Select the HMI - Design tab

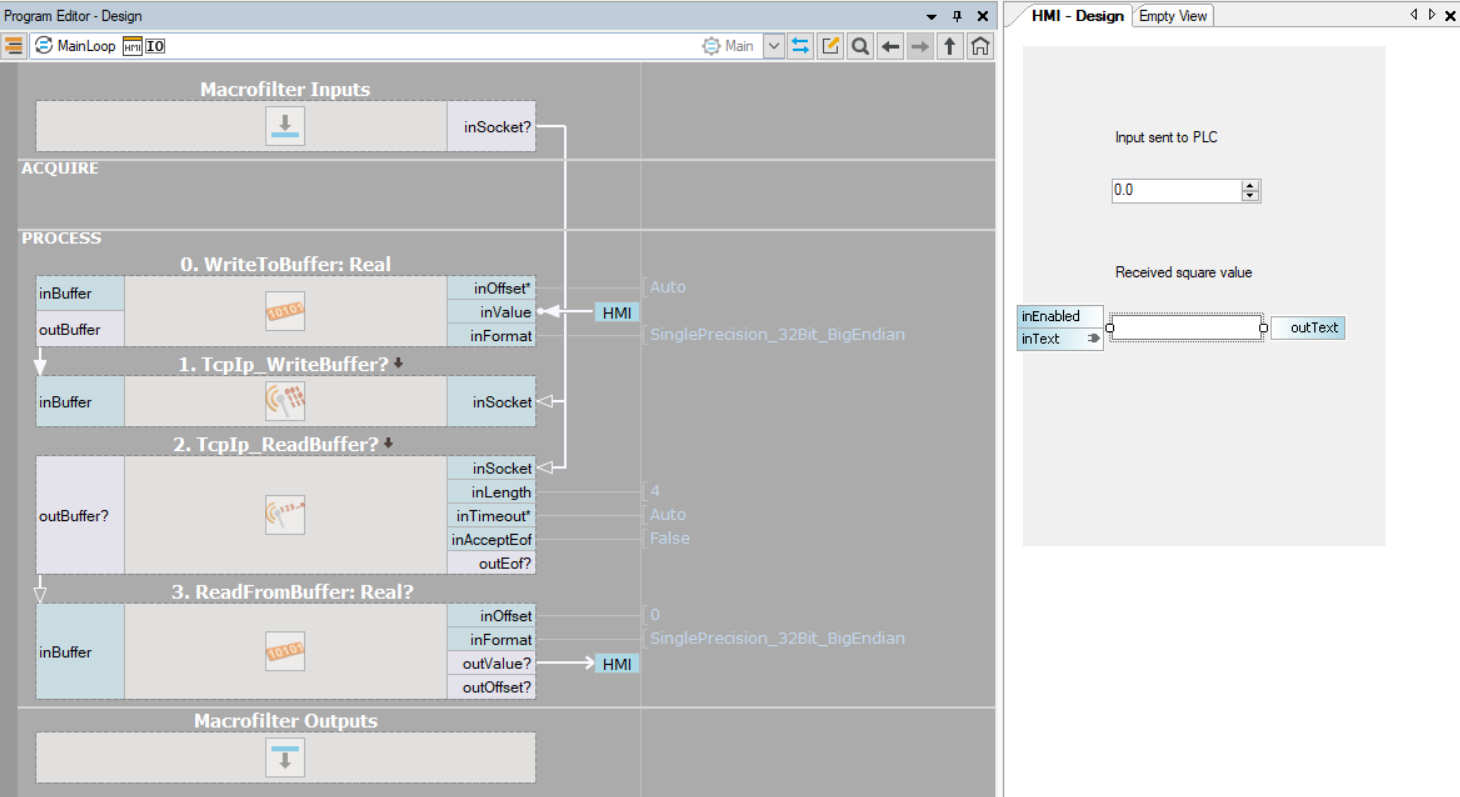tap(1077, 16)
